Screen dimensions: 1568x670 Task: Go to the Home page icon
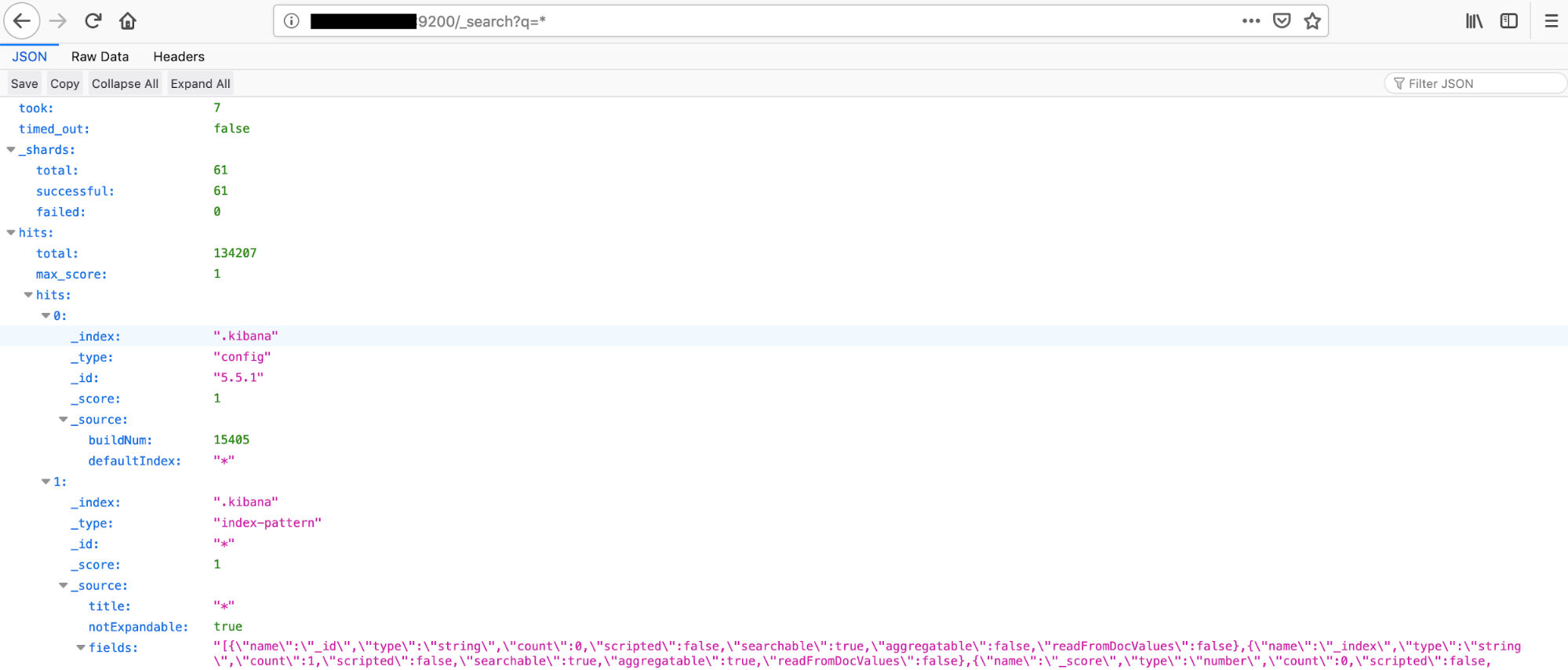(x=128, y=21)
